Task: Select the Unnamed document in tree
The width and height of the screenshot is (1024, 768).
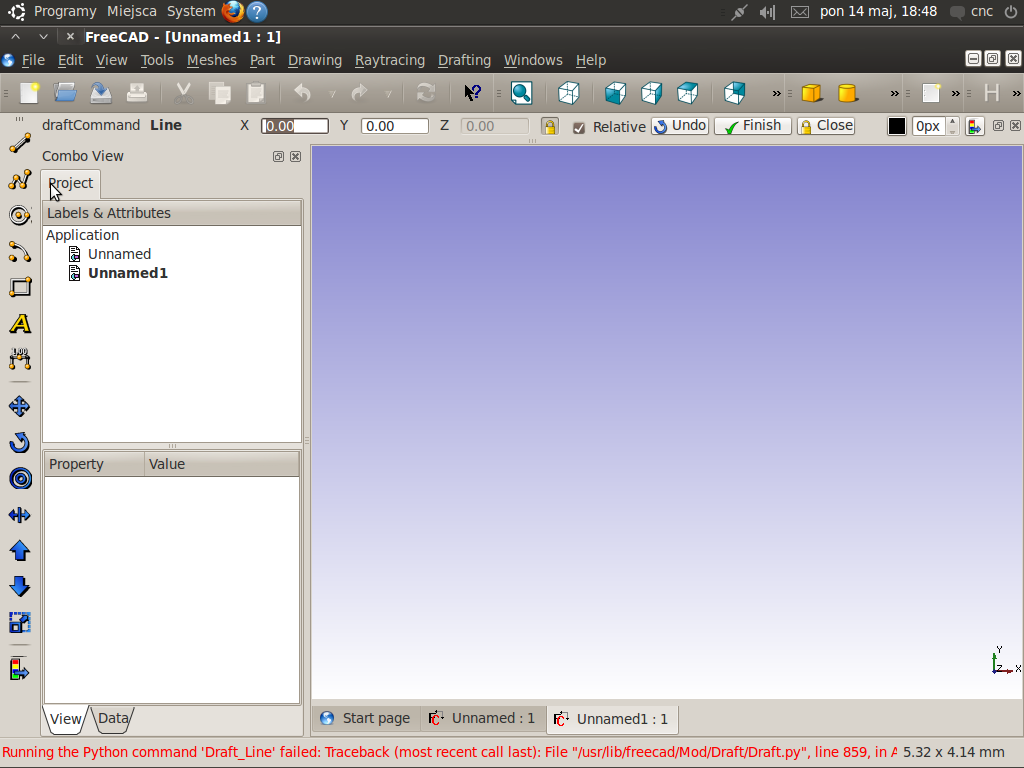Action: tap(120, 254)
